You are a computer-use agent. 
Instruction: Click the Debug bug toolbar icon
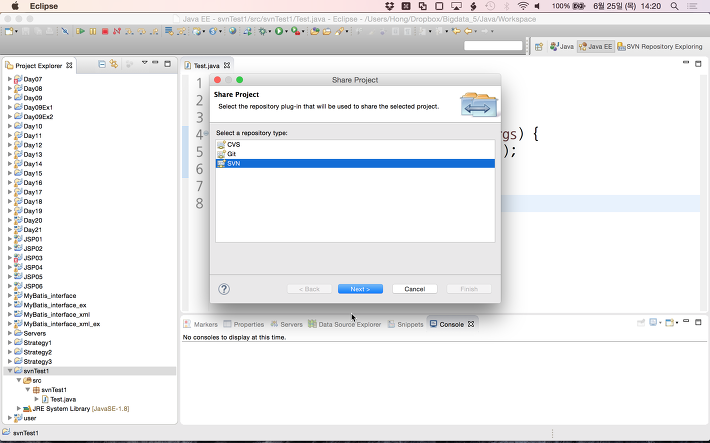(262, 31)
